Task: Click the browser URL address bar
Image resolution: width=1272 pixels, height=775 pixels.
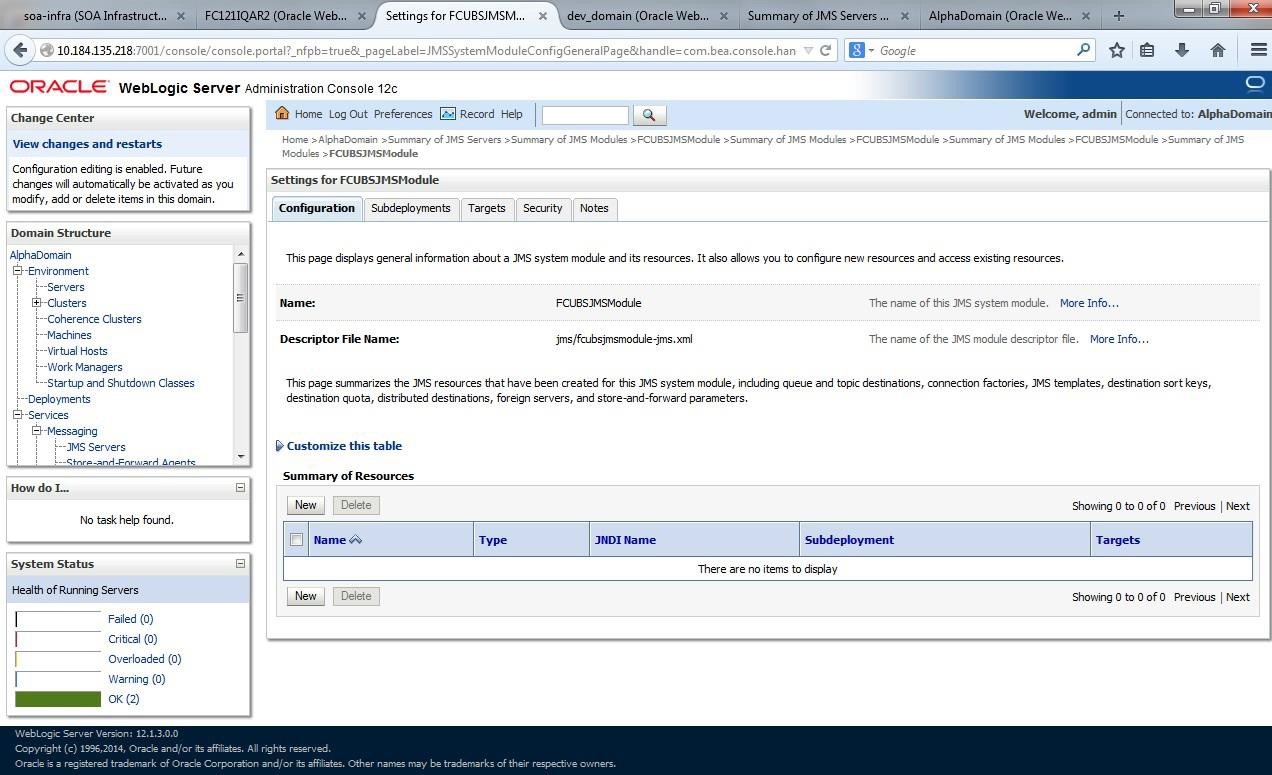Action: point(426,50)
